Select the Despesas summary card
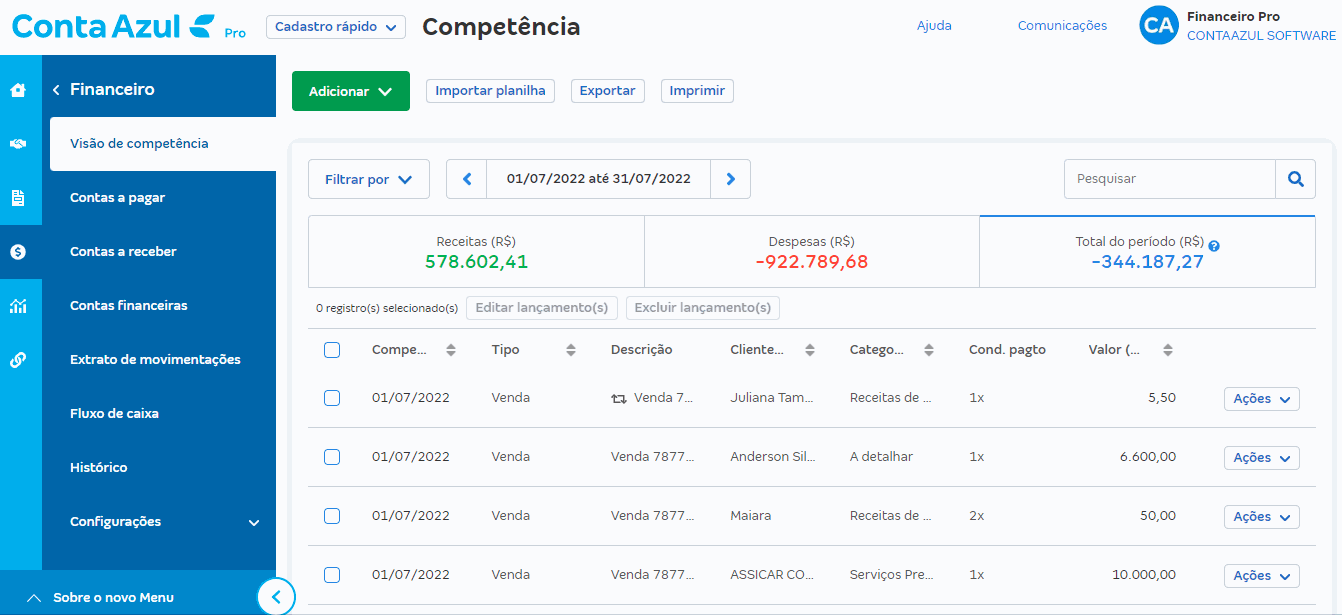 click(812, 251)
